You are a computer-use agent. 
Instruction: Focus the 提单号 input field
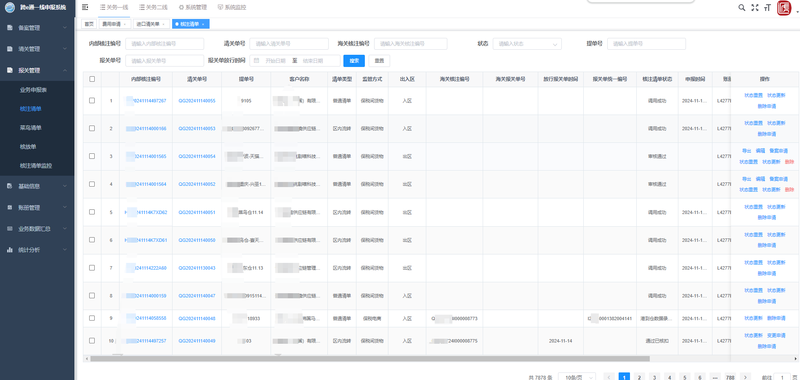pos(646,44)
